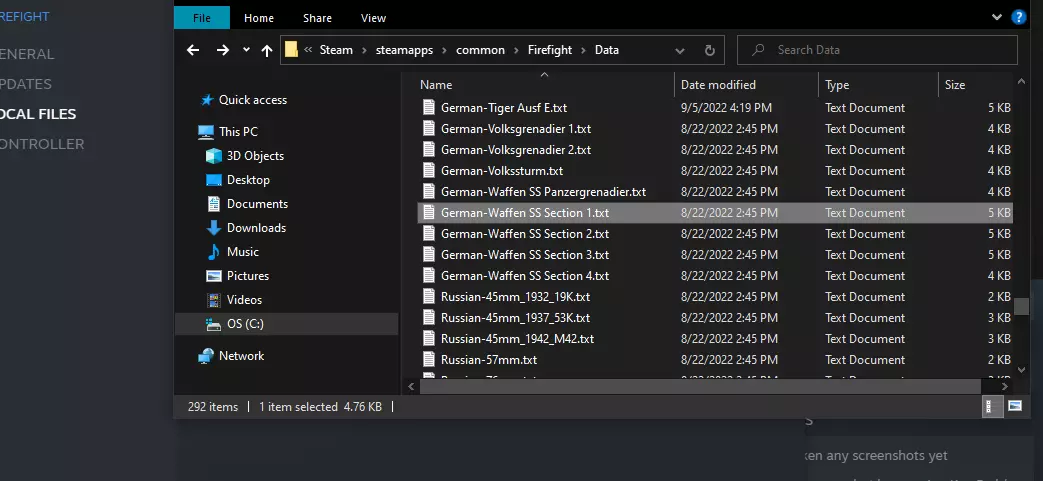Select common in the address breadcrumb
The height and width of the screenshot is (481, 1043).
click(x=480, y=50)
